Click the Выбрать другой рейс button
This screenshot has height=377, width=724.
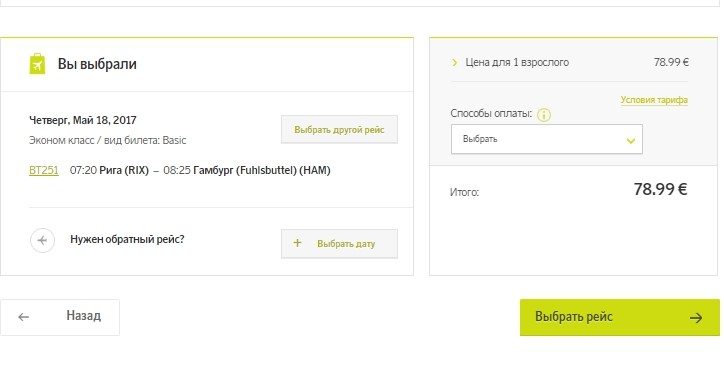(x=339, y=129)
